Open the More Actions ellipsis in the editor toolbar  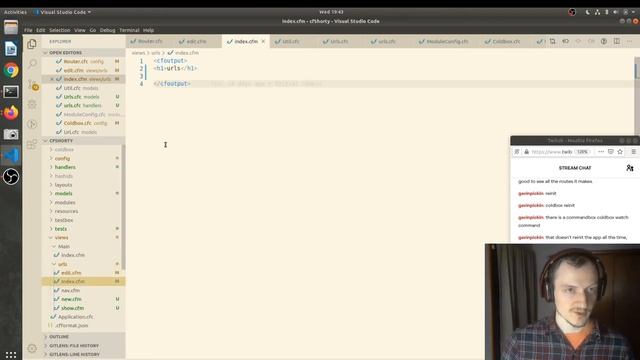coord(629,41)
